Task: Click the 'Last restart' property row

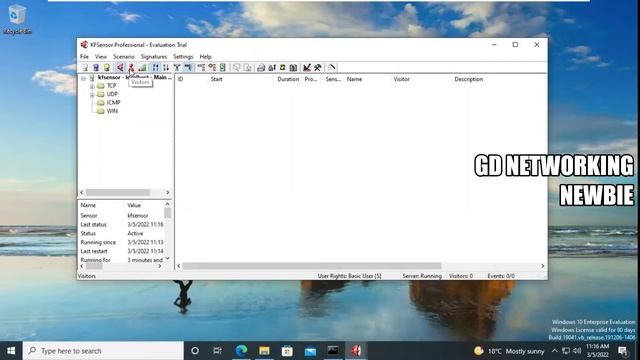Action: tap(122, 251)
